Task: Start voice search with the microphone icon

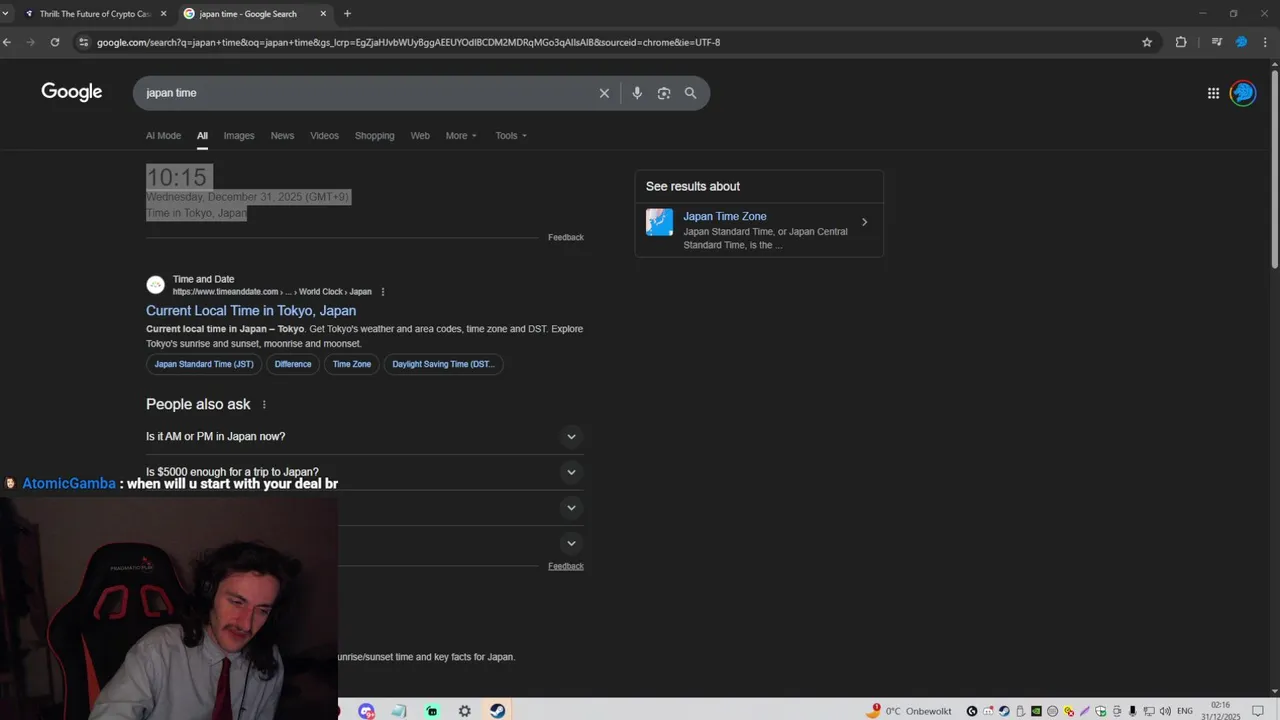Action: [x=637, y=93]
